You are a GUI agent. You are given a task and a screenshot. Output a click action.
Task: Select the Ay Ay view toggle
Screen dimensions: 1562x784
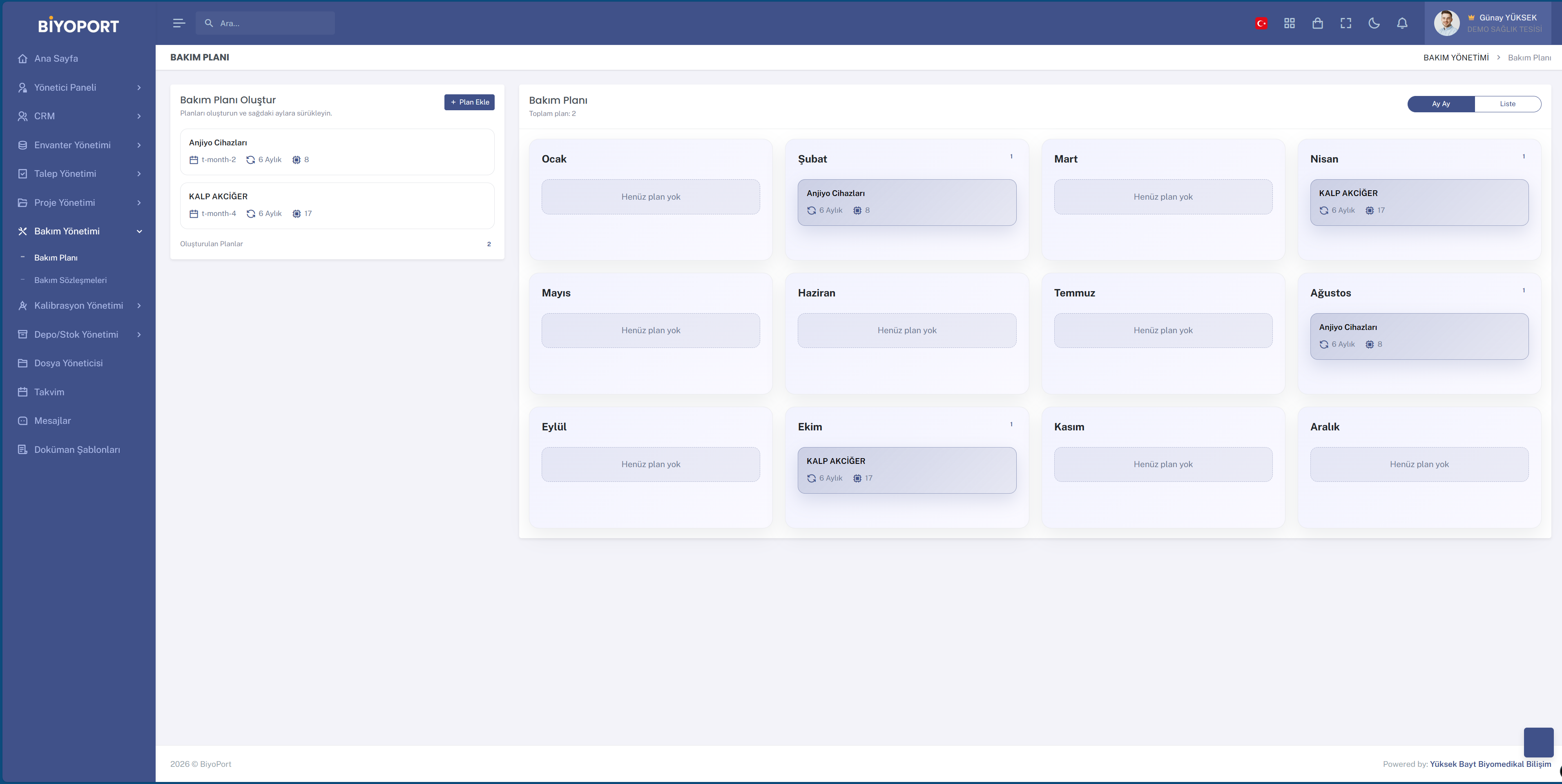1441,104
